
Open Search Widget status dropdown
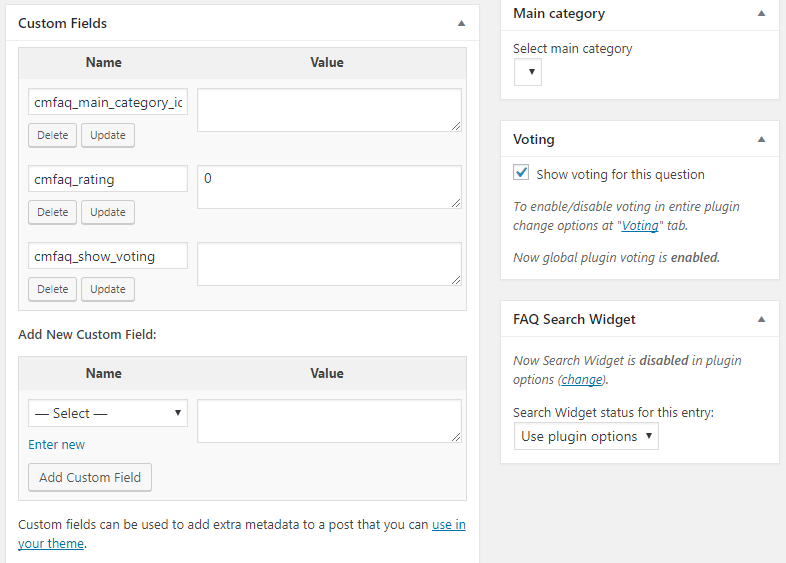(x=586, y=436)
